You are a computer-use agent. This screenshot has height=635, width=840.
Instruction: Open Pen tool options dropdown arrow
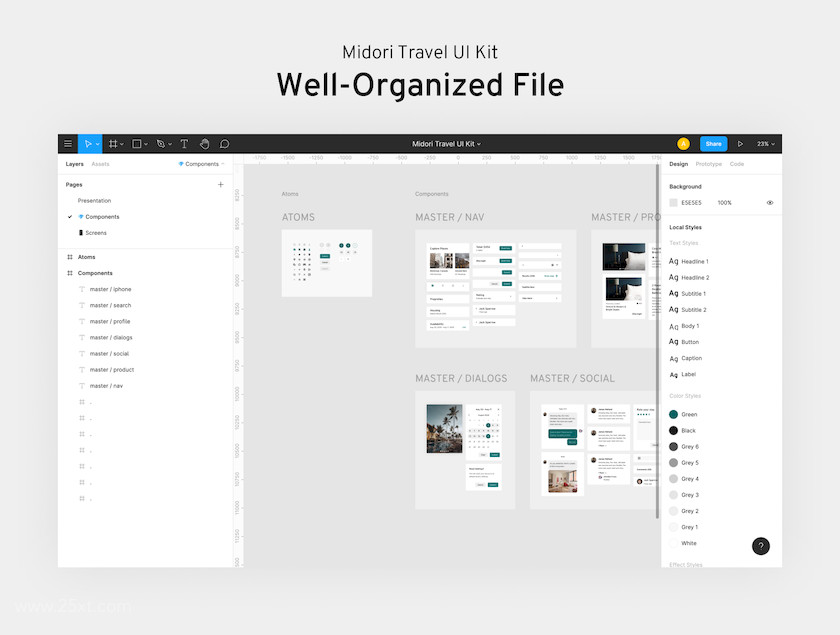tap(170, 144)
